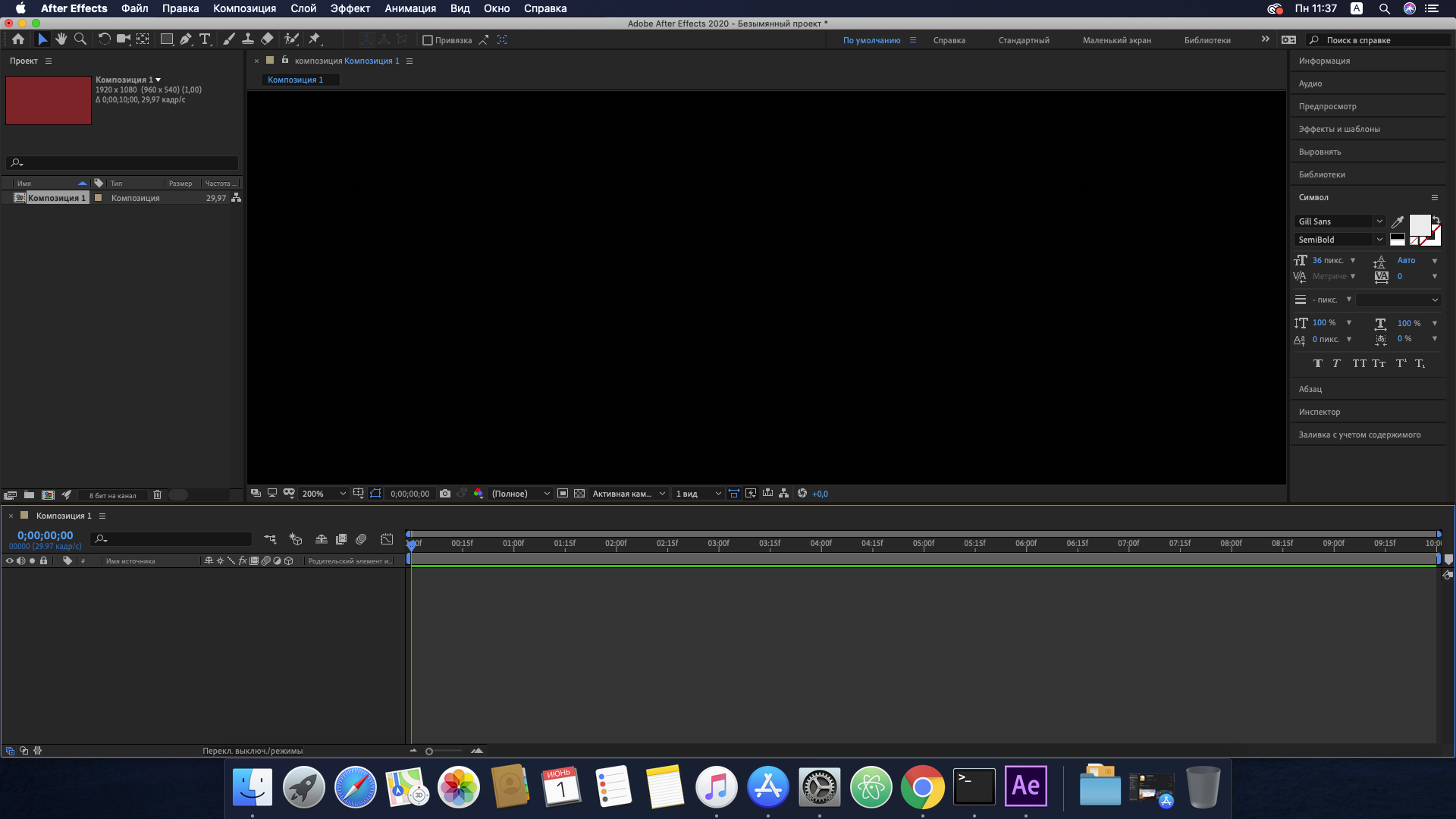Open the Абзац panel
The image size is (1456, 819).
tap(1310, 389)
